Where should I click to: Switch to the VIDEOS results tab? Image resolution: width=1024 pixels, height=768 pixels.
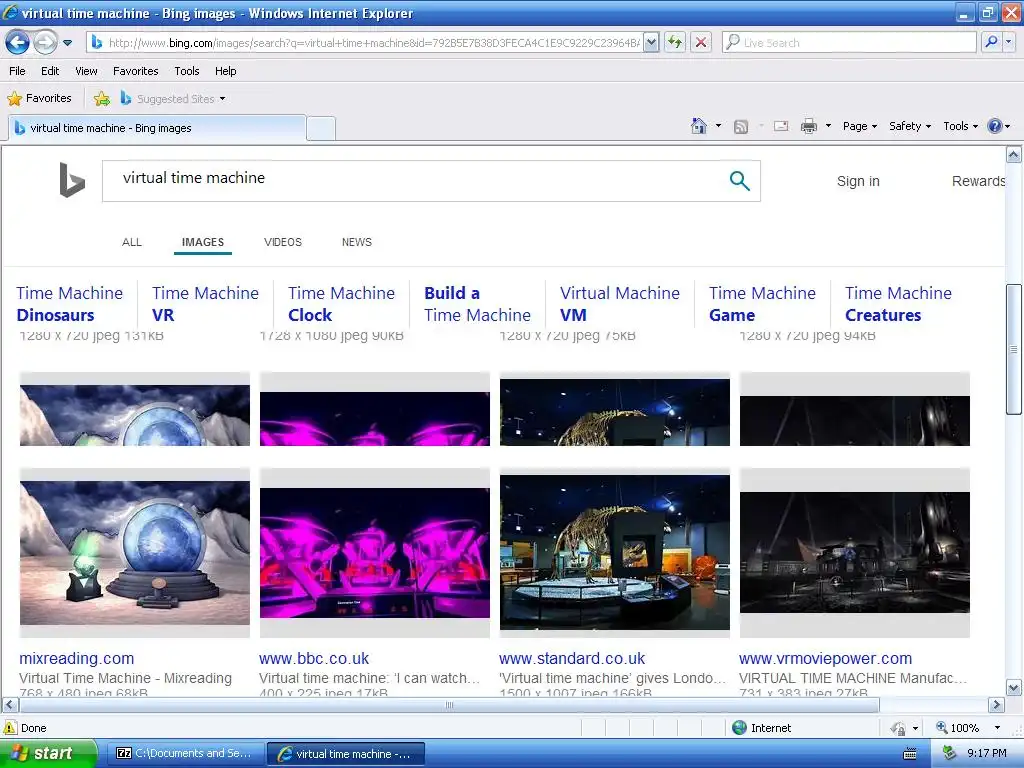283,242
